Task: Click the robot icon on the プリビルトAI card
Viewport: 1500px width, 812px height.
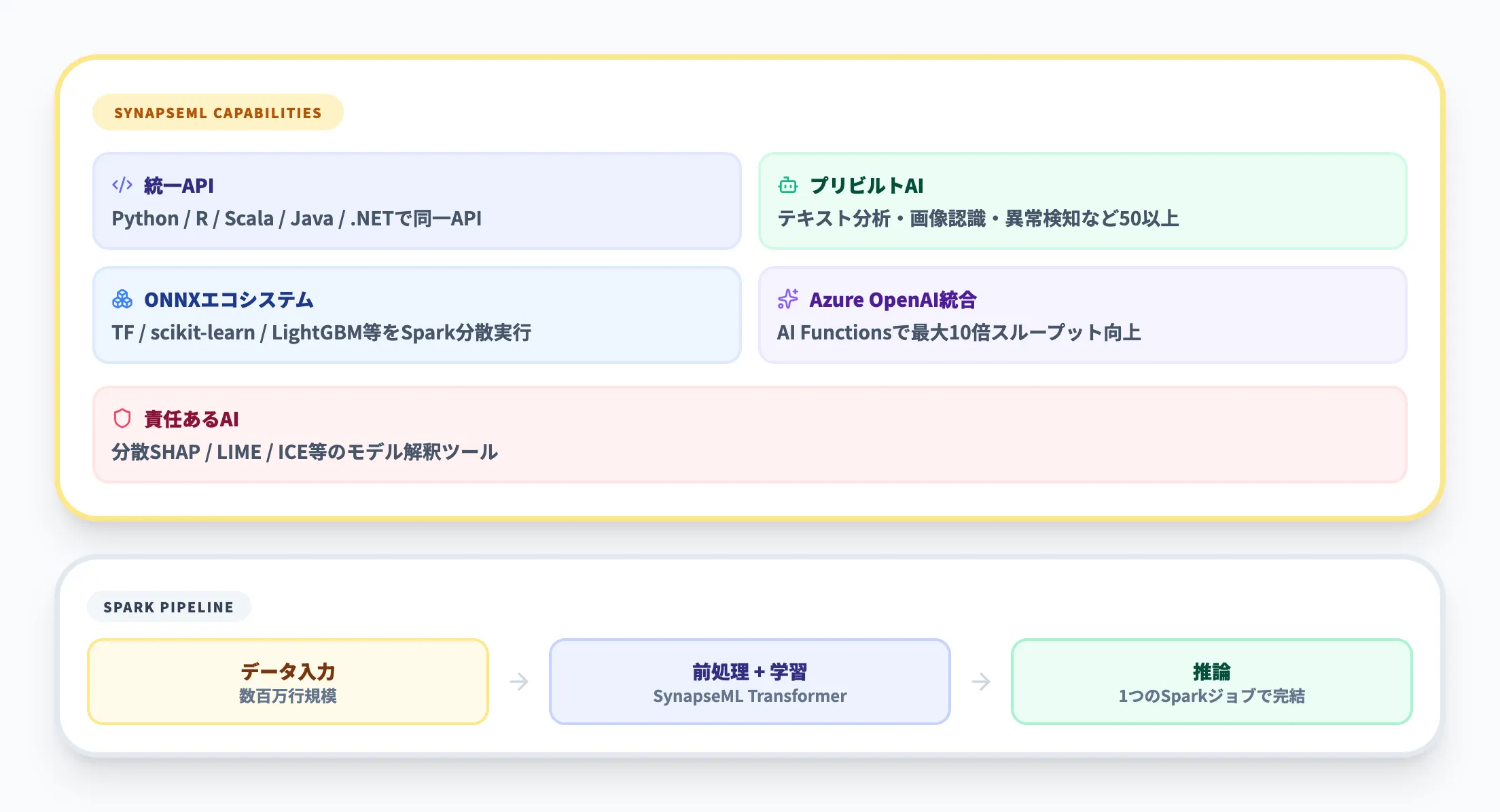Action: tap(787, 184)
